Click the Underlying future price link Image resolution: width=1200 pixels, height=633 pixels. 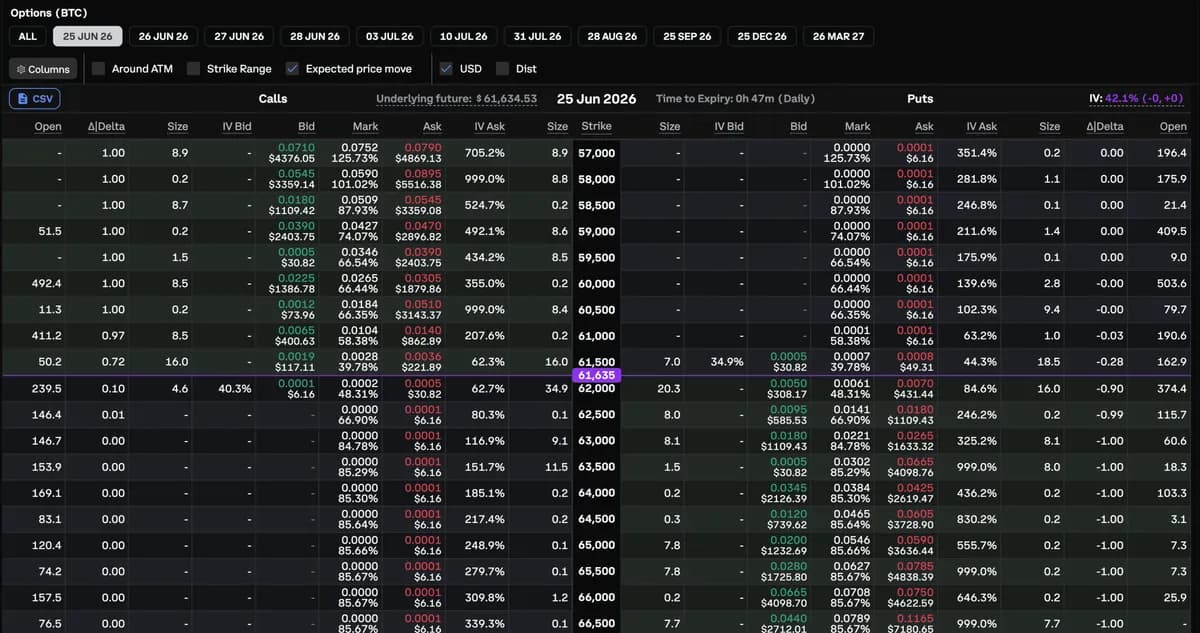456,99
